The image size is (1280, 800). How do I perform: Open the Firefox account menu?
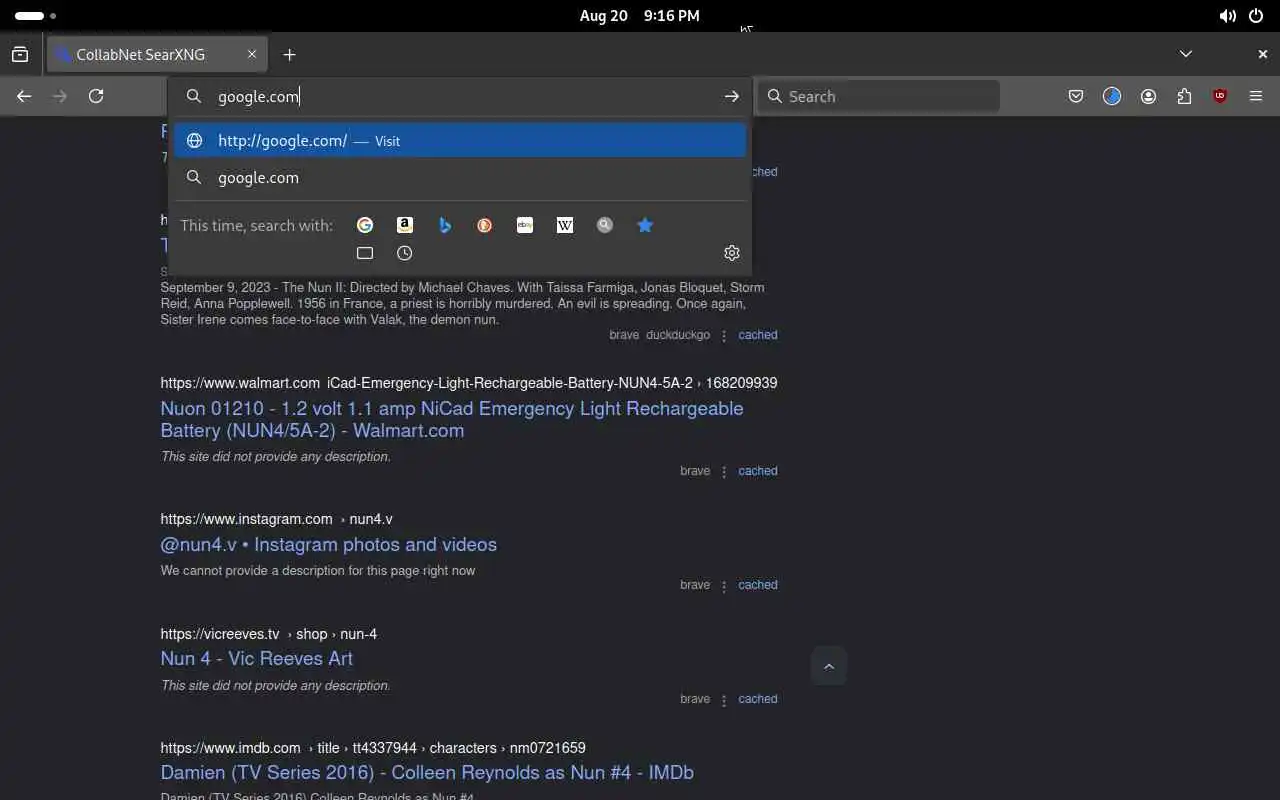coord(1148,96)
